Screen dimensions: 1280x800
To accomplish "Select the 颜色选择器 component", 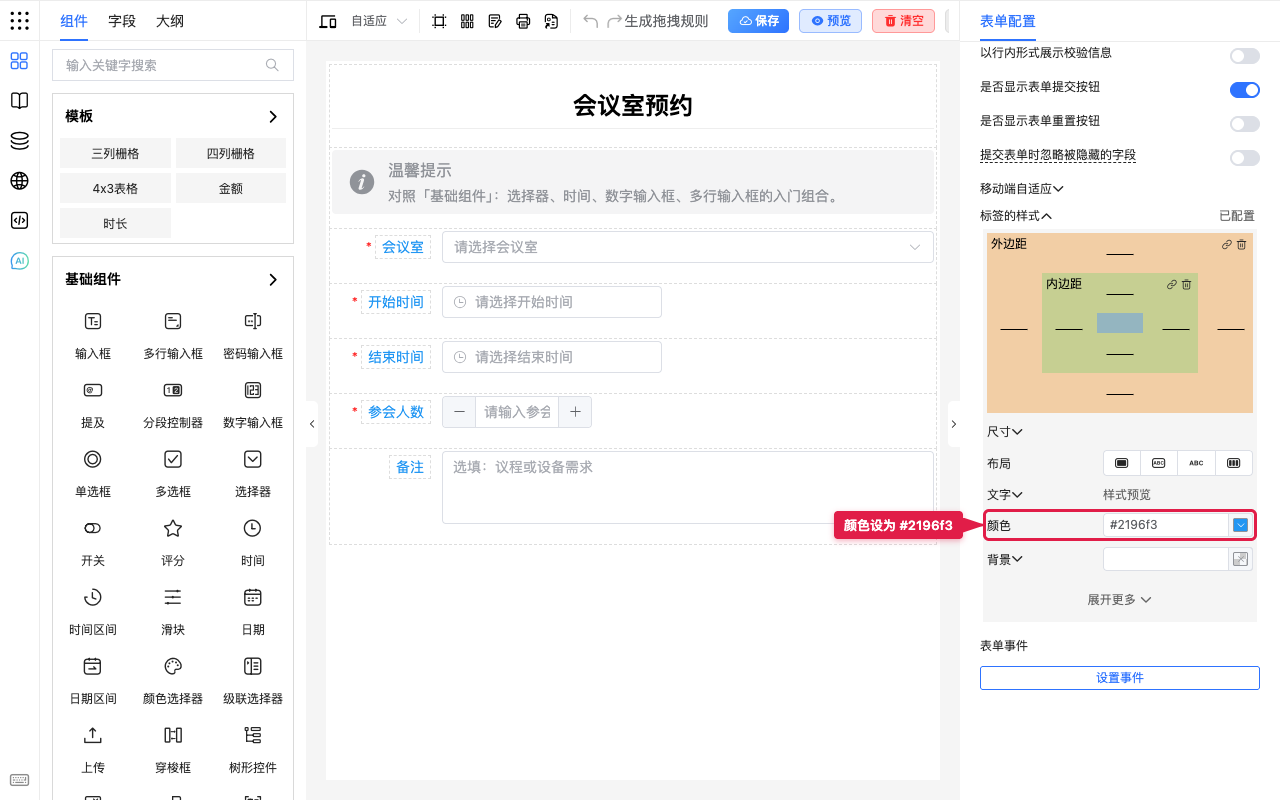I will [173, 680].
